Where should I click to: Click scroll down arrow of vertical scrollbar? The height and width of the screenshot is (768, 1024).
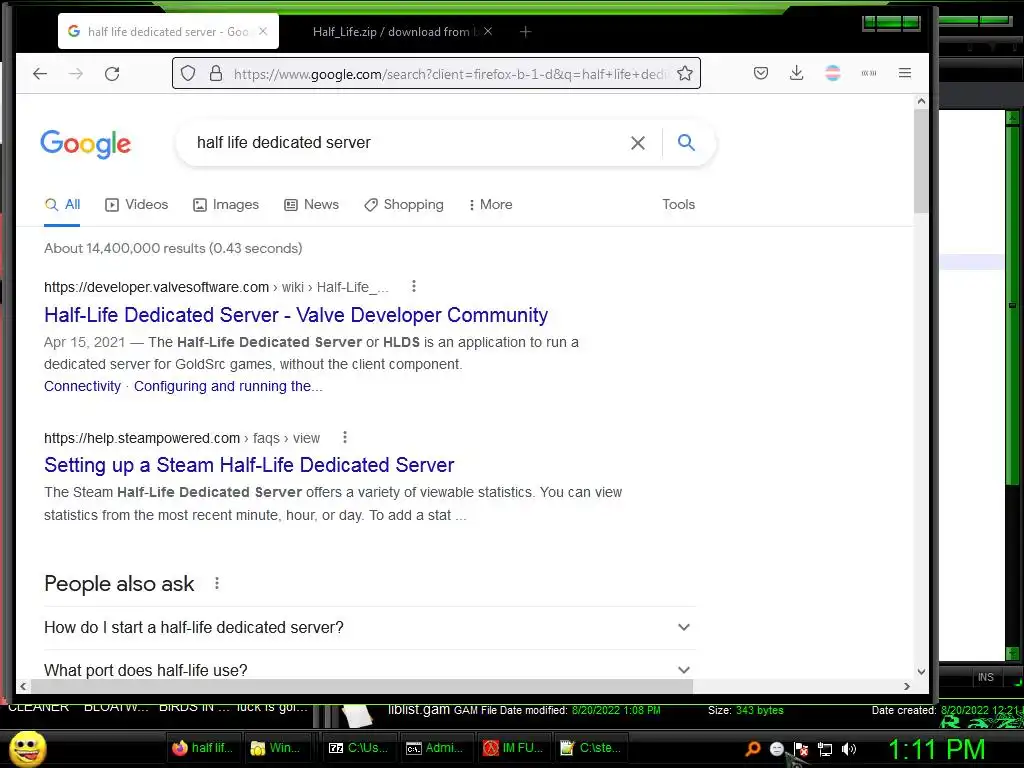[921, 671]
